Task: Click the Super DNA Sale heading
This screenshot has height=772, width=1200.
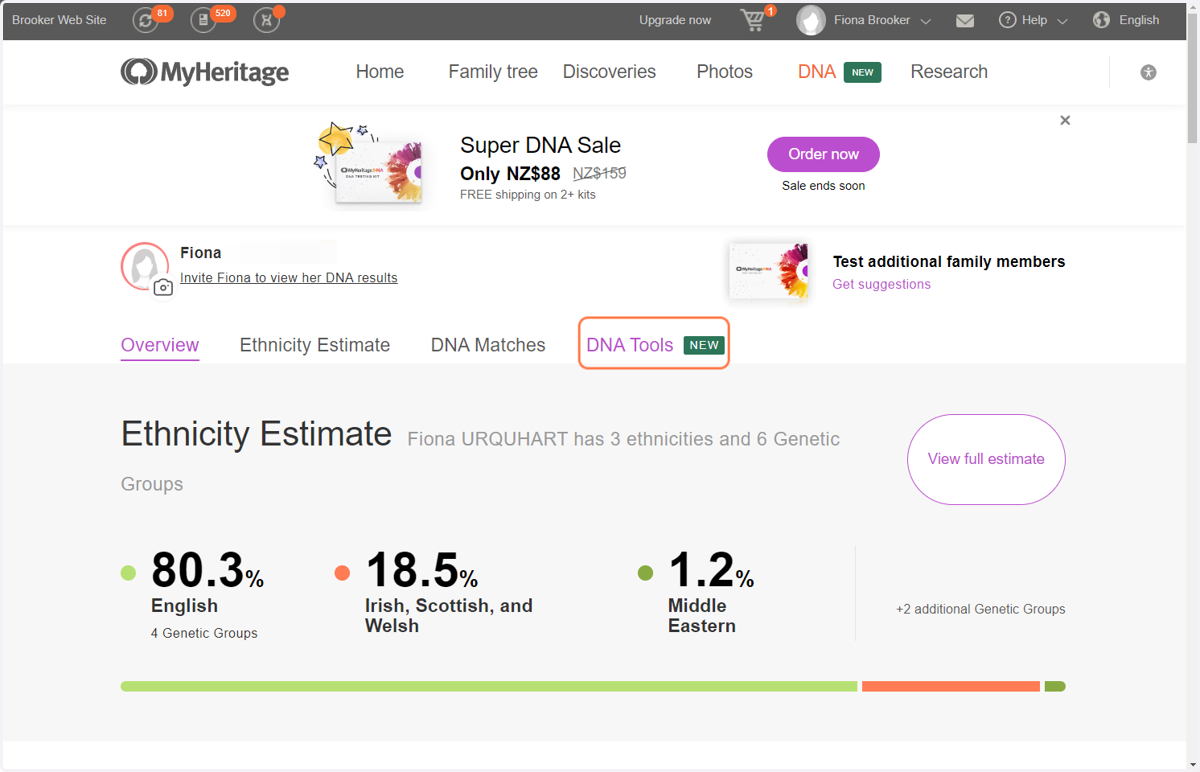Action: 541,146
